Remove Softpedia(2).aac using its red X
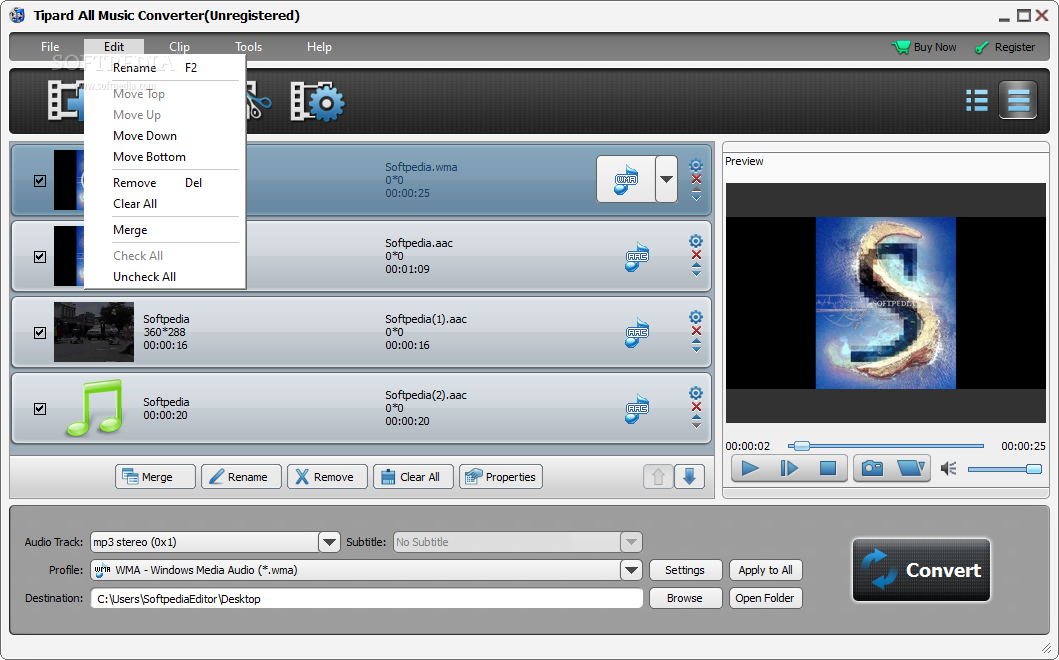Viewport: 1059px width, 660px height. point(696,407)
